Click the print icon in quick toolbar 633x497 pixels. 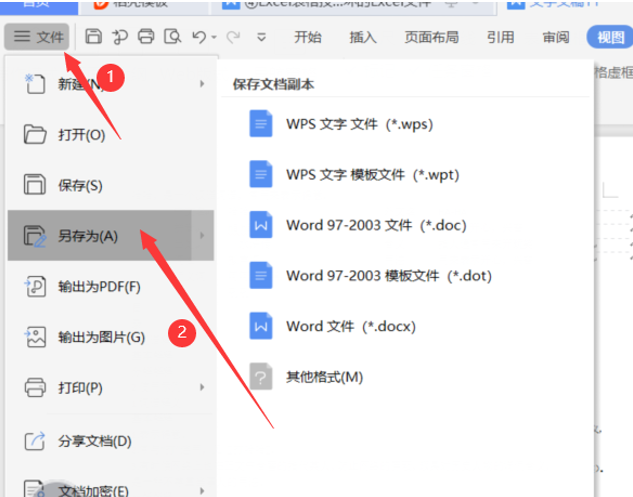(x=146, y=37)
